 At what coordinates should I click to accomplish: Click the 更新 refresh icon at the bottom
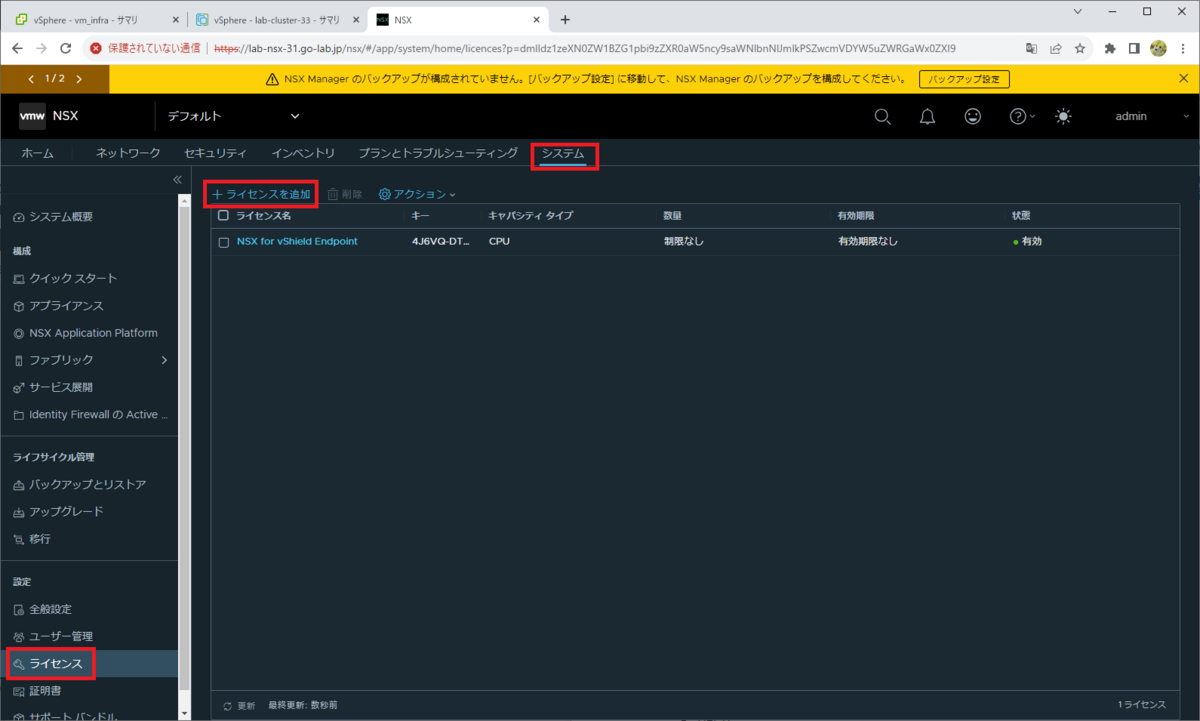(x=228, y=706)
